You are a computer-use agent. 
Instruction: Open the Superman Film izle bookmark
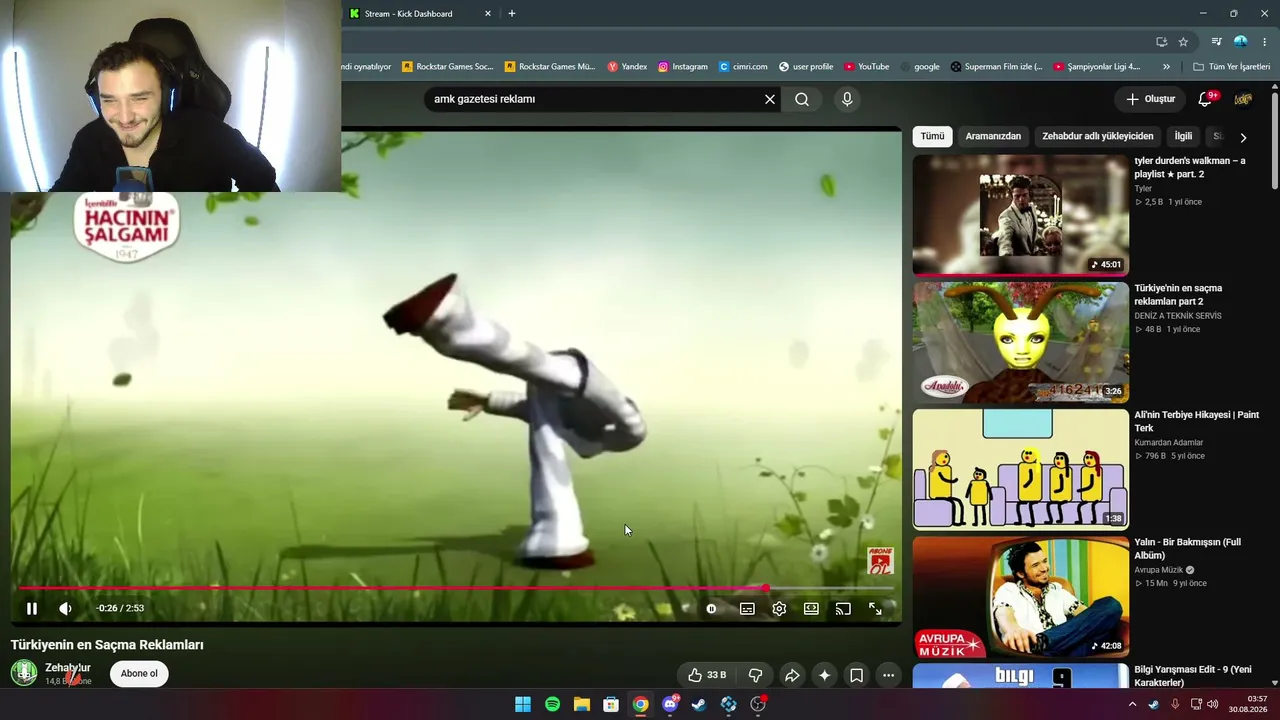click(x=996, y=67)
